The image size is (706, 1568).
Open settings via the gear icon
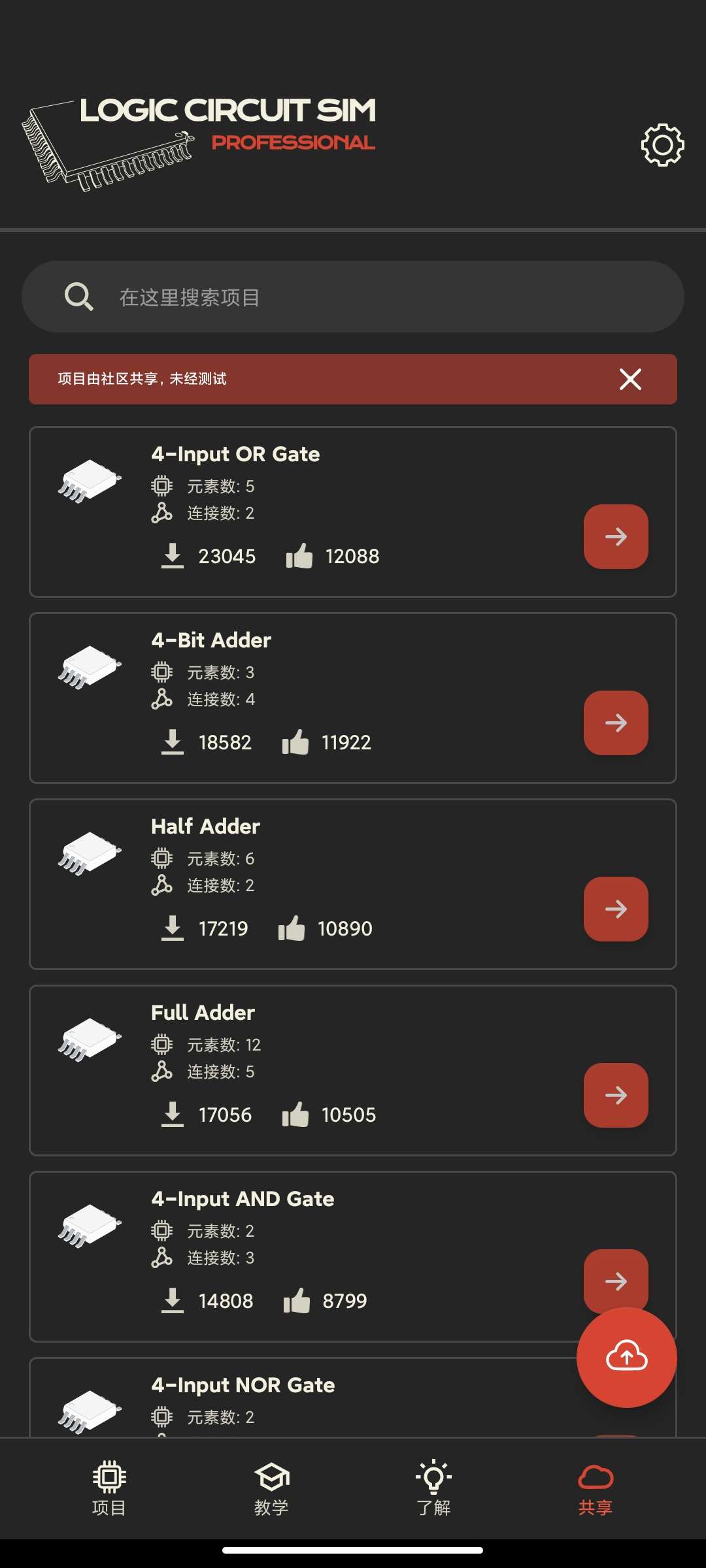click(662, 144)
